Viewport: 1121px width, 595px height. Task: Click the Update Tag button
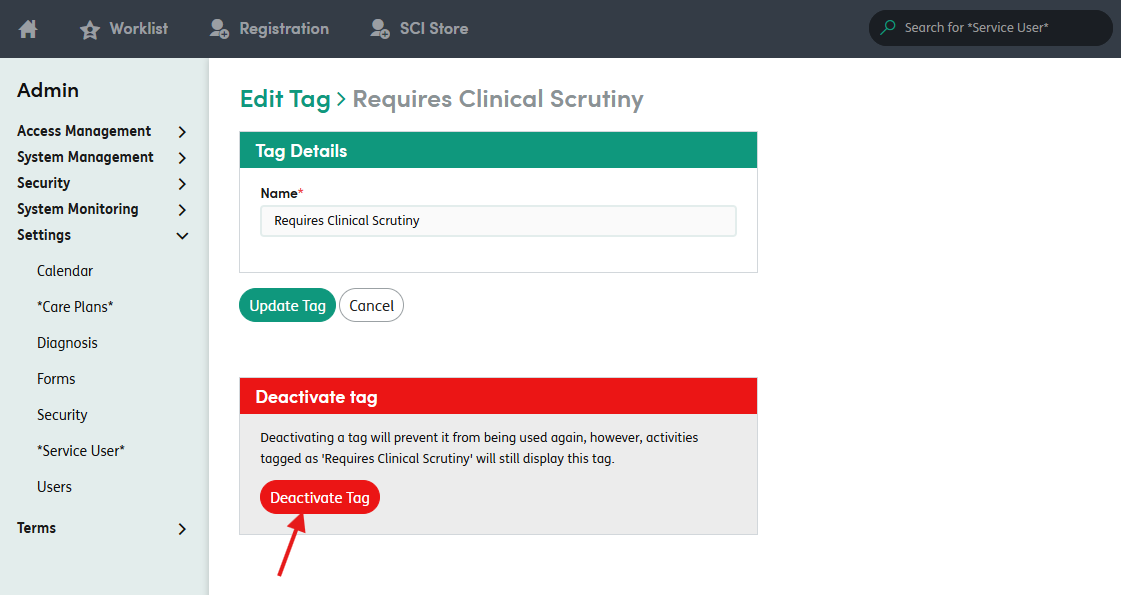point(287,305)
